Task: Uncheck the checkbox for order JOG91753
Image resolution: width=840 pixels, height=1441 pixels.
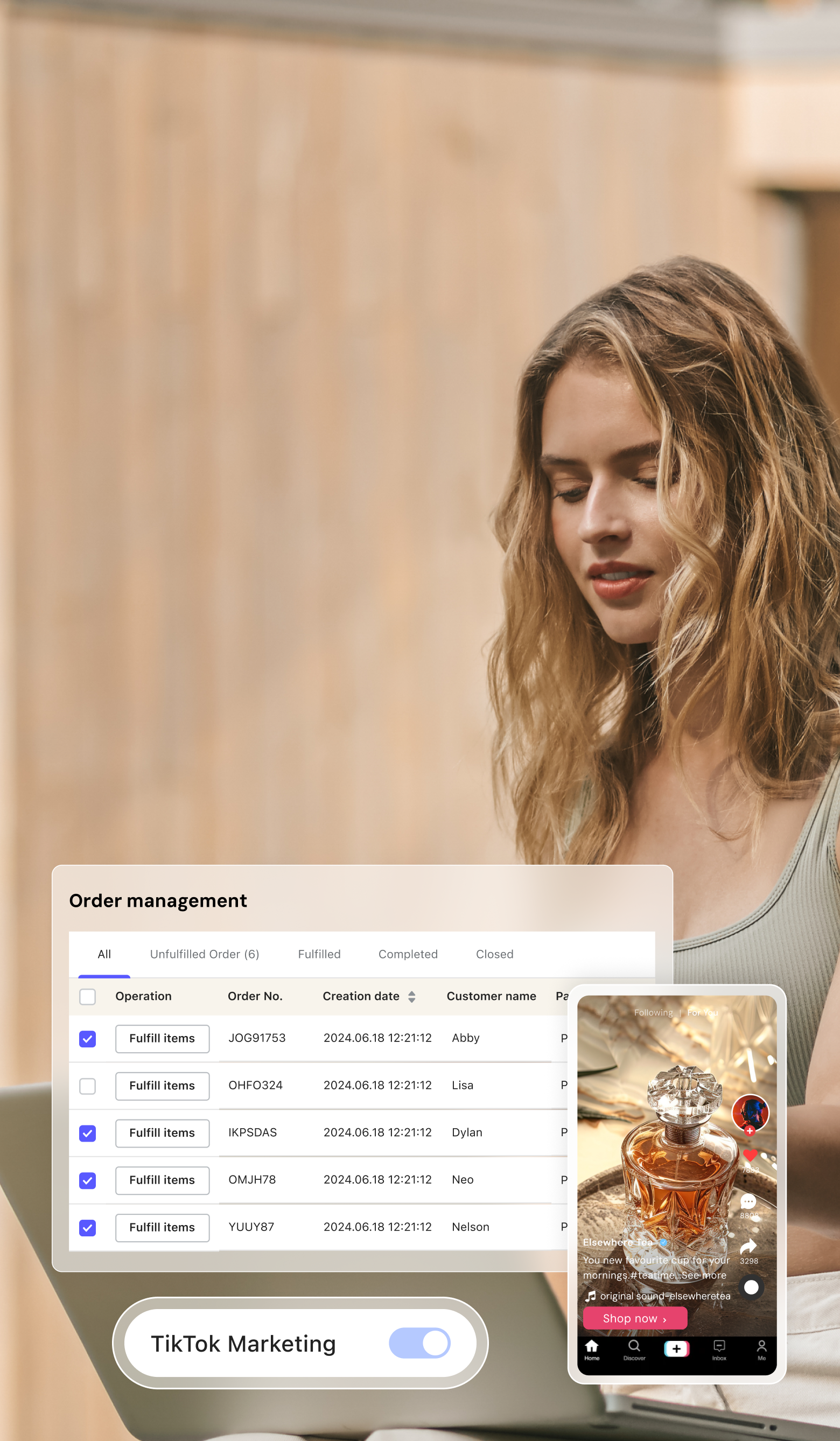Action: click(87, 1038)
